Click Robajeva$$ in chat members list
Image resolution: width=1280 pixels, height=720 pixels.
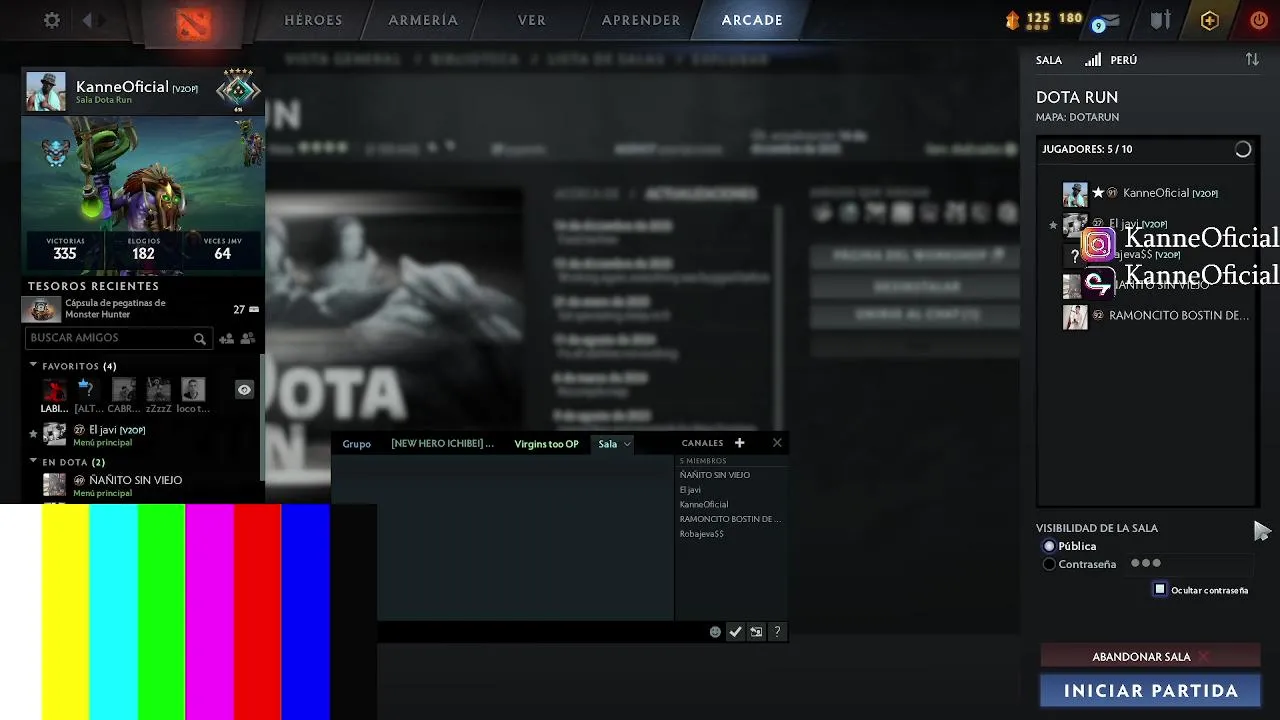702,534
